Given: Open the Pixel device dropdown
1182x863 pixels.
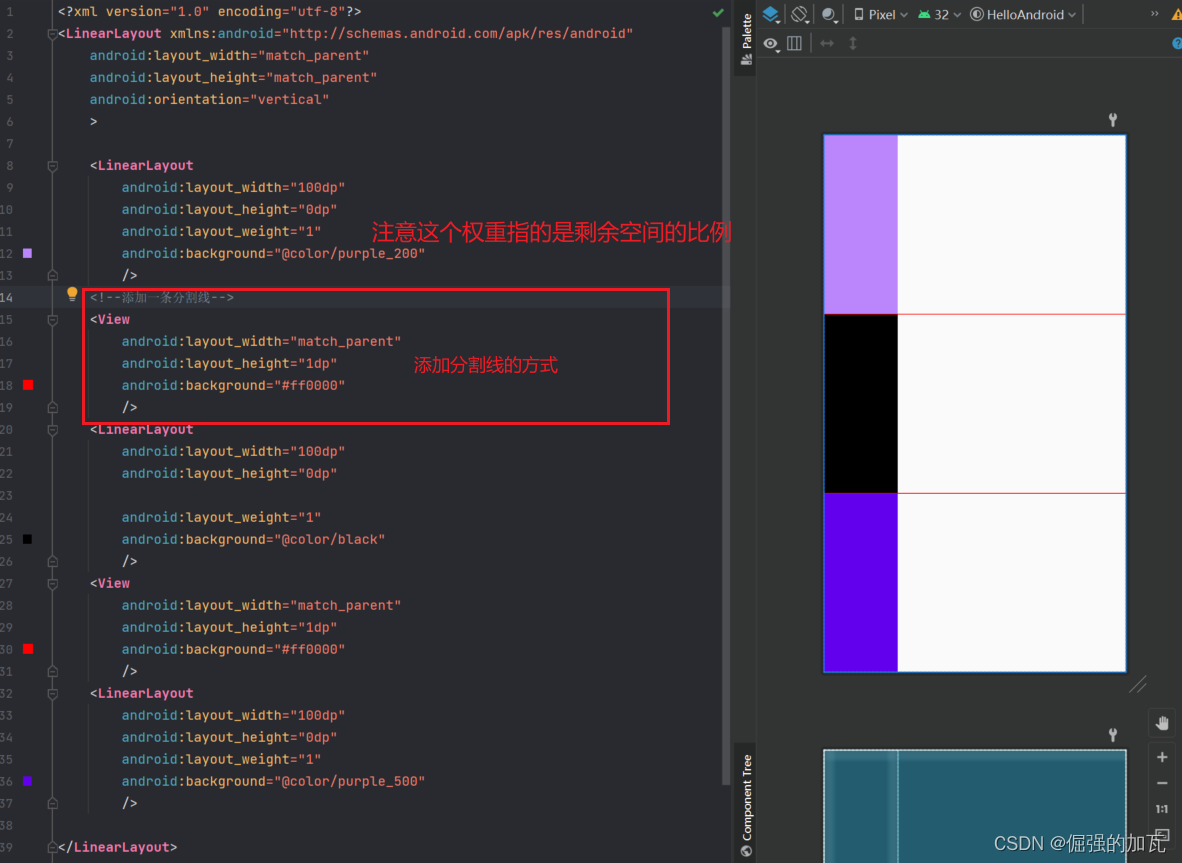Looking at the screenshot, I should coord(880,14).
